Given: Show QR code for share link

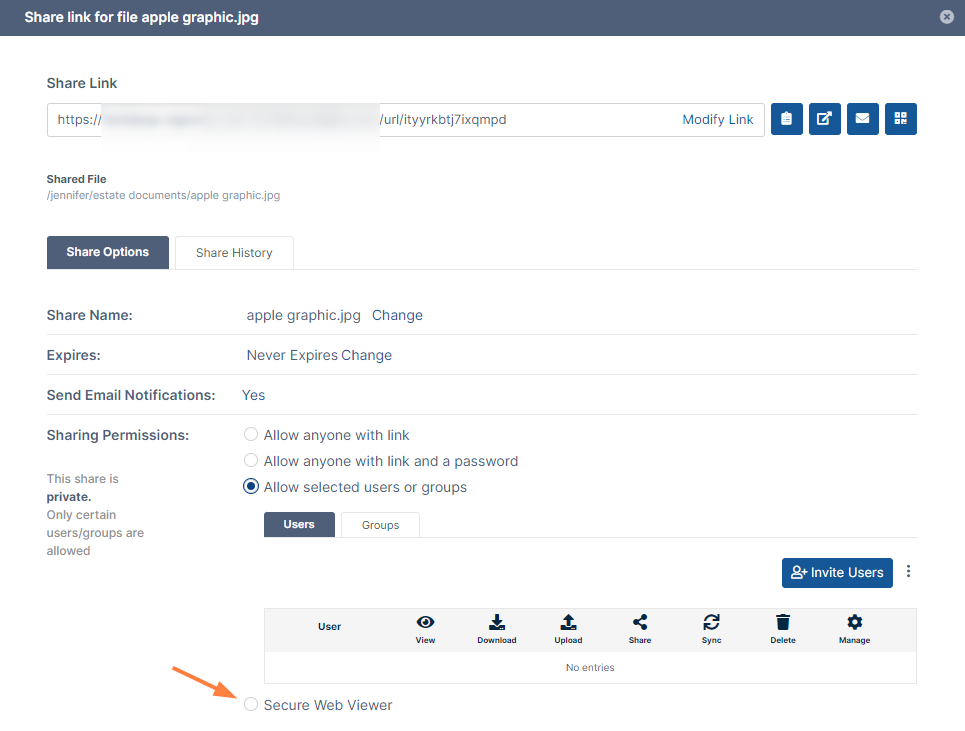Looking at the screenshot, I should coord(900,119).
